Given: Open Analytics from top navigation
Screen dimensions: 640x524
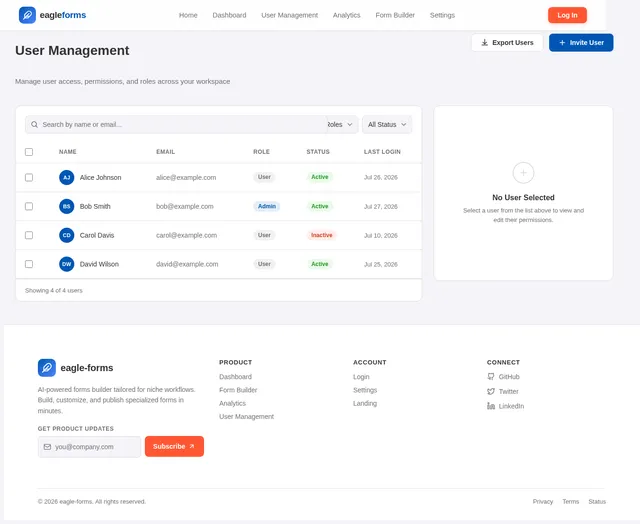Looking at the screenshot, I should pyautogui.click(x=347, y=15).
